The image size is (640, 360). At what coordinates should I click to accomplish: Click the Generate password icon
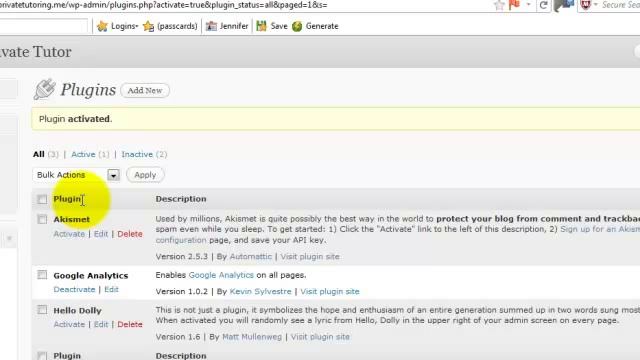[297, 26]
